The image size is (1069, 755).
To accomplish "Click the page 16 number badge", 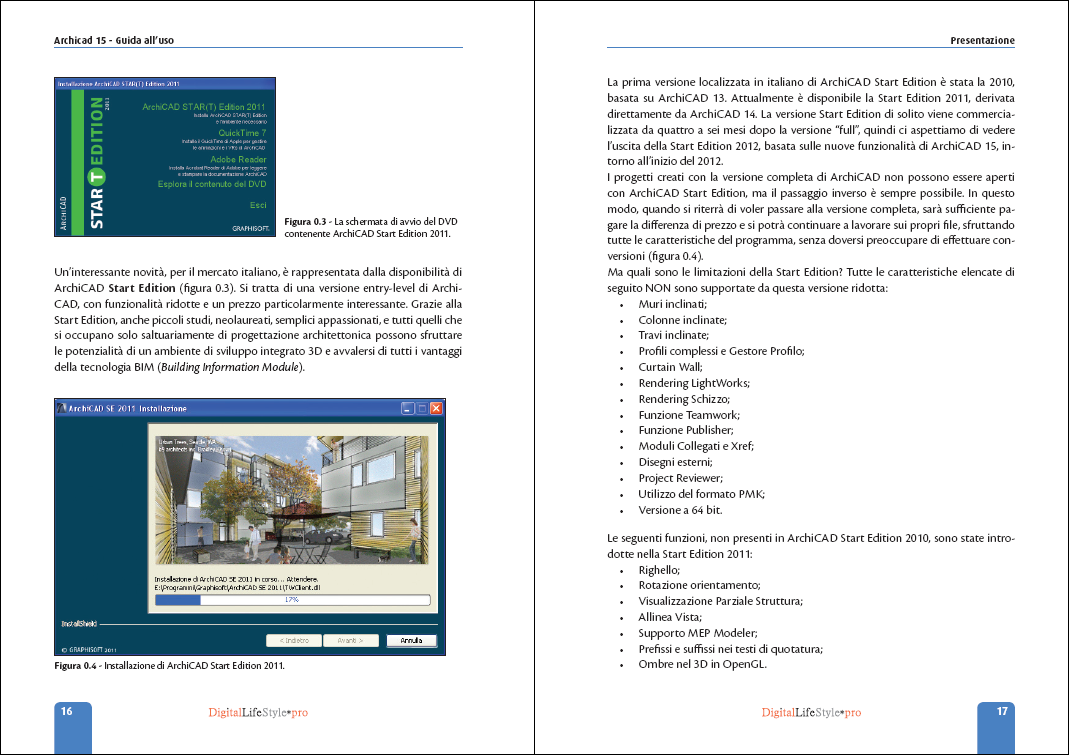I will pos(67,712).
